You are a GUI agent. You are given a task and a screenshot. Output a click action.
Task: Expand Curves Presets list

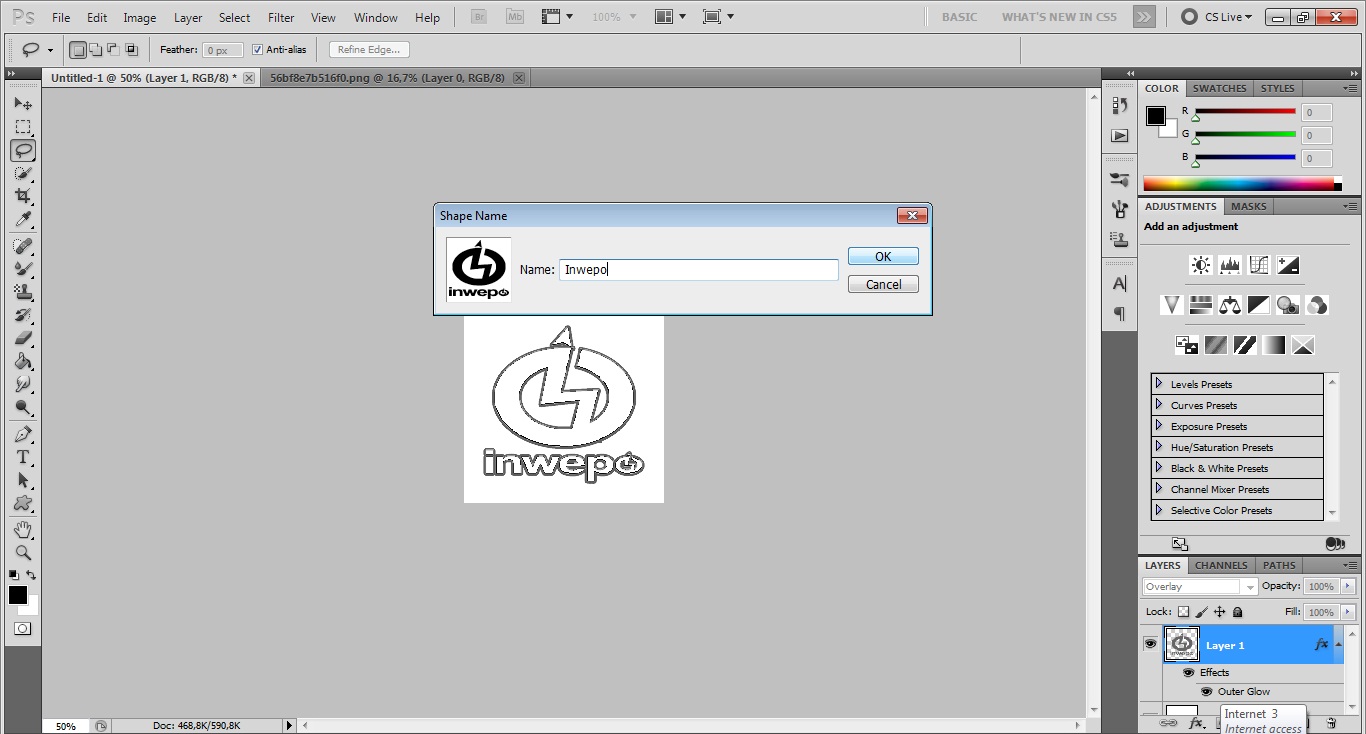tap(1159, 405)
